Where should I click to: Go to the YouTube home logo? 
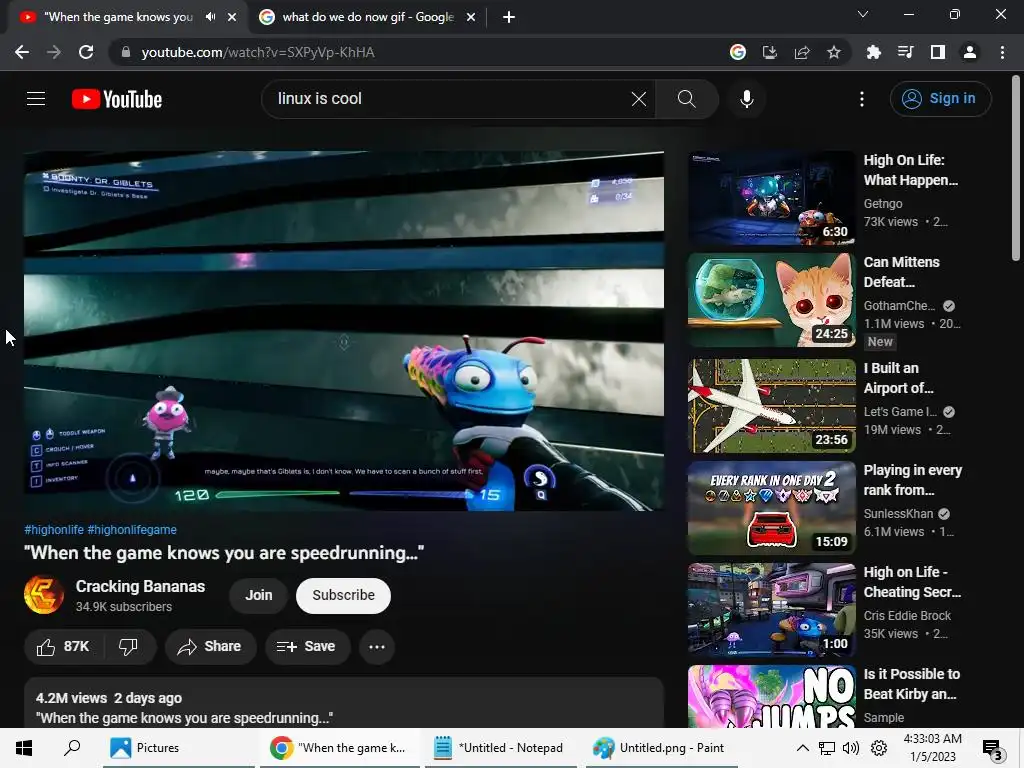[x=117, y=99]
